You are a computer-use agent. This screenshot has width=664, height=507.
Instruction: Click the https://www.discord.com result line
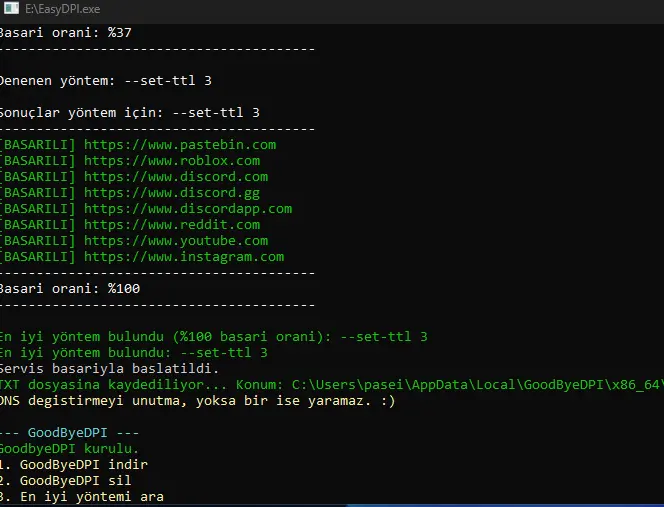(x=134, y=177)
